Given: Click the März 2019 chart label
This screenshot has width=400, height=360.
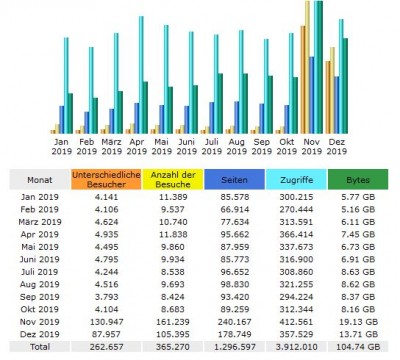Looking at the screenshot, I should (x=112, y=147).
